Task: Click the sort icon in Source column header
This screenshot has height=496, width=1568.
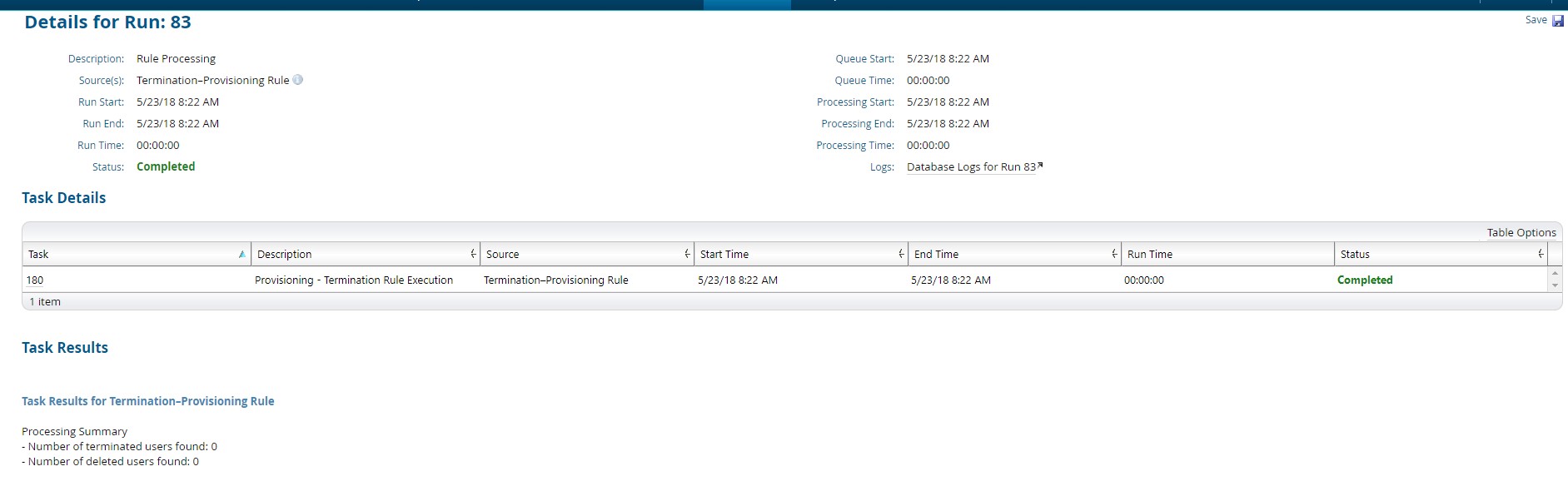Action: [687, 254]
